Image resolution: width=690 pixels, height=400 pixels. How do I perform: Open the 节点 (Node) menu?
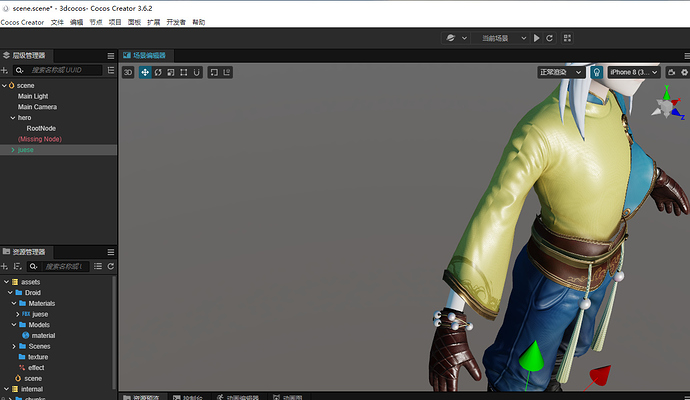click(x=96, y=22)
